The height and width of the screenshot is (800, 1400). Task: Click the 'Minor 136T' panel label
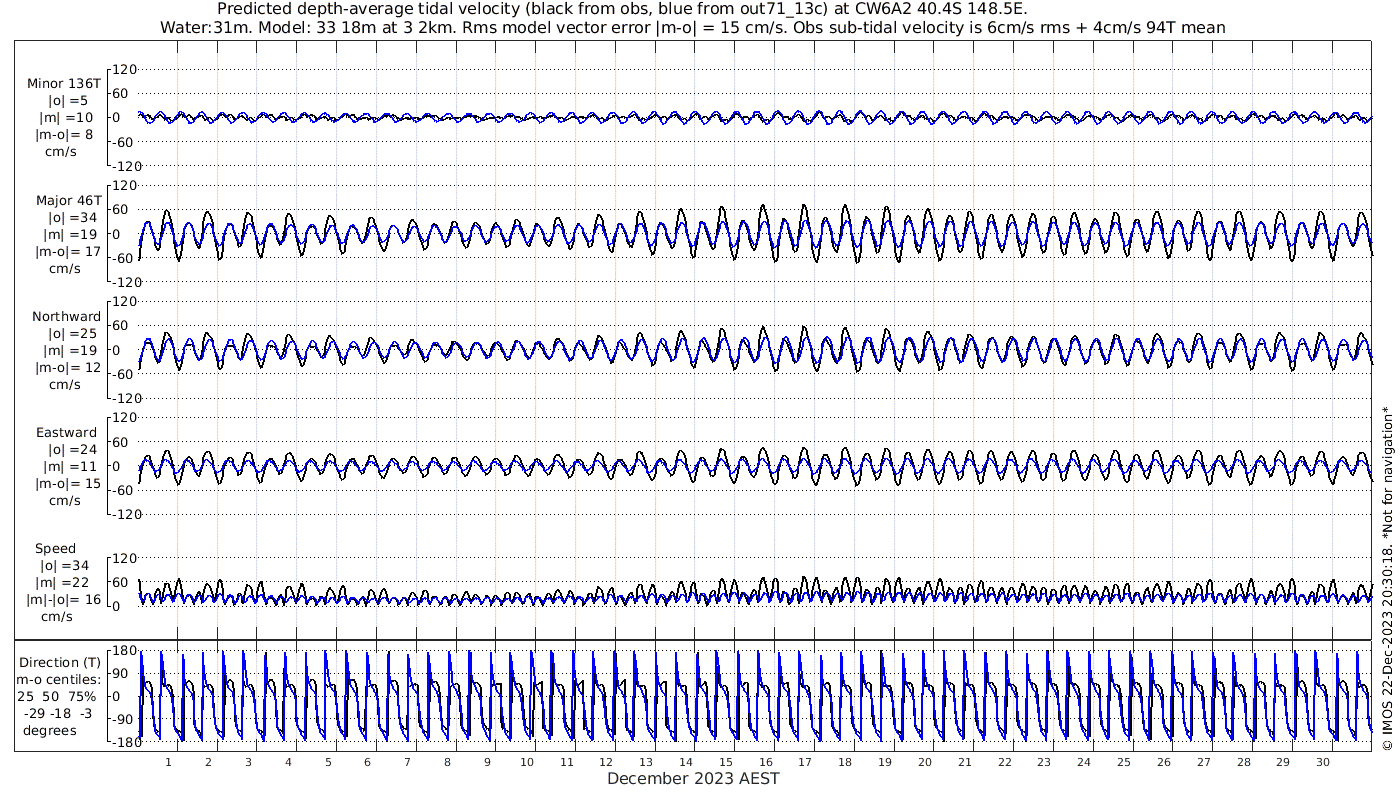click(64, 84)
